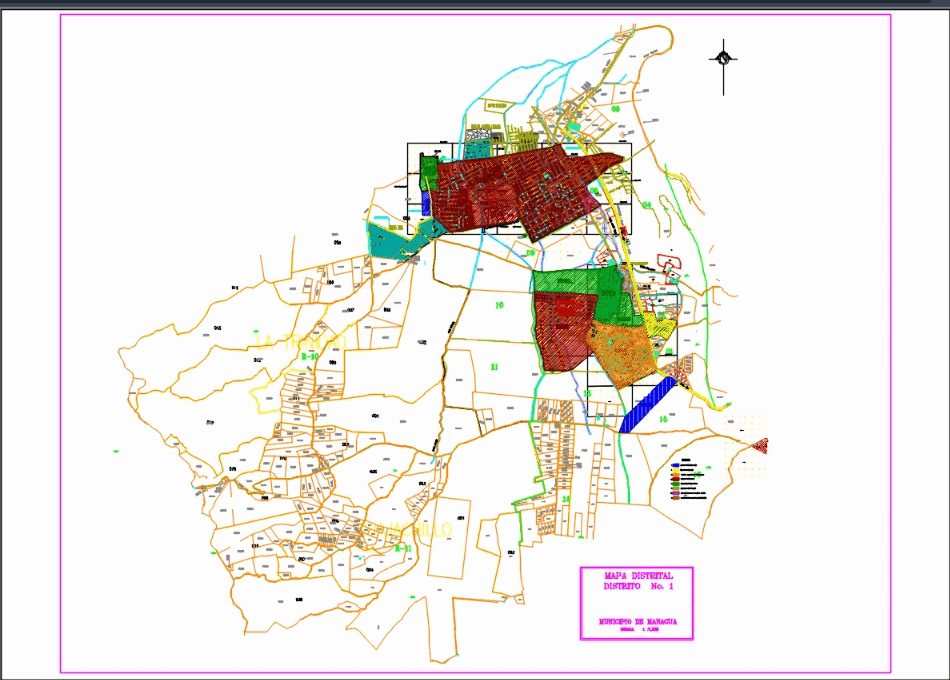Select the yellow legend symbol marker

coord(676,470)
